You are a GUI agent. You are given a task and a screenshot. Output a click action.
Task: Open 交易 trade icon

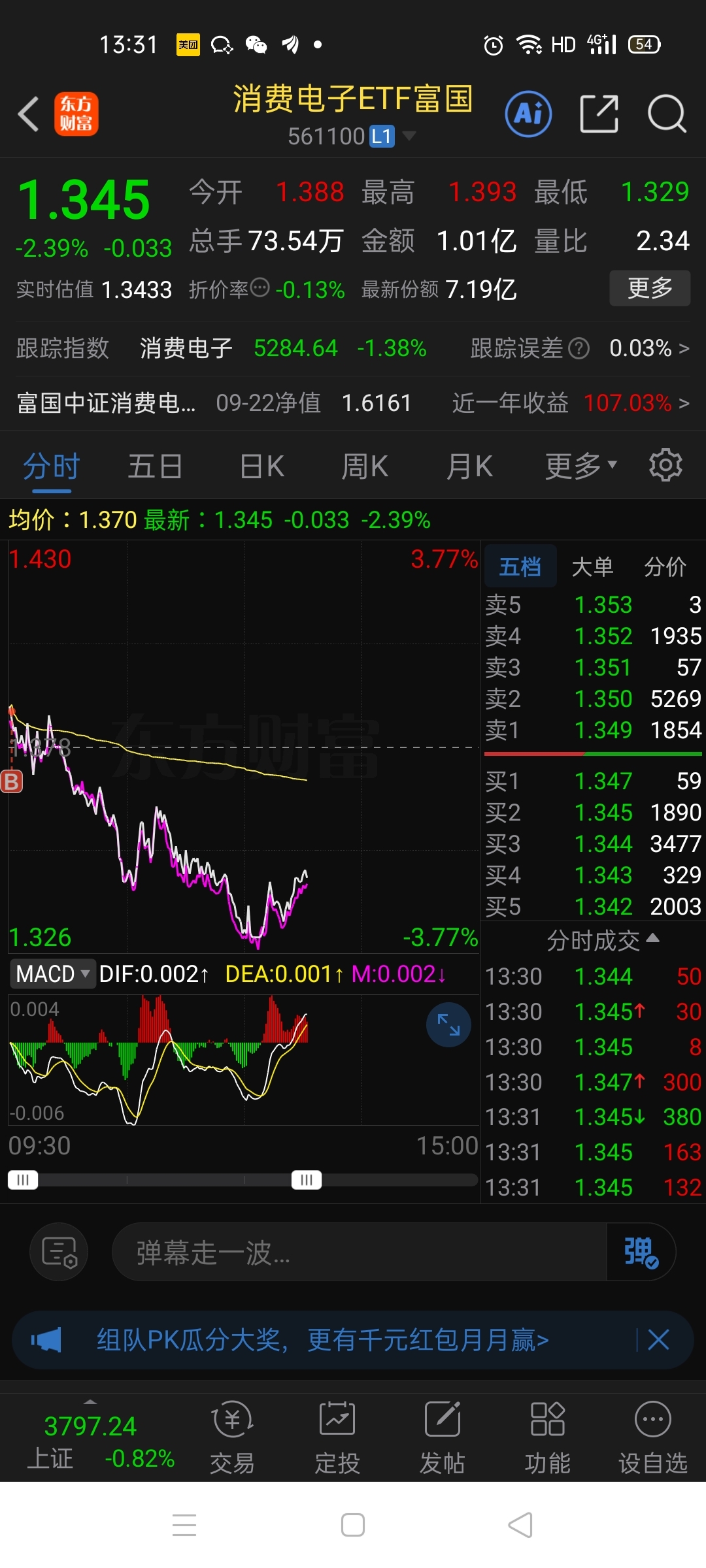point(233,1438)
